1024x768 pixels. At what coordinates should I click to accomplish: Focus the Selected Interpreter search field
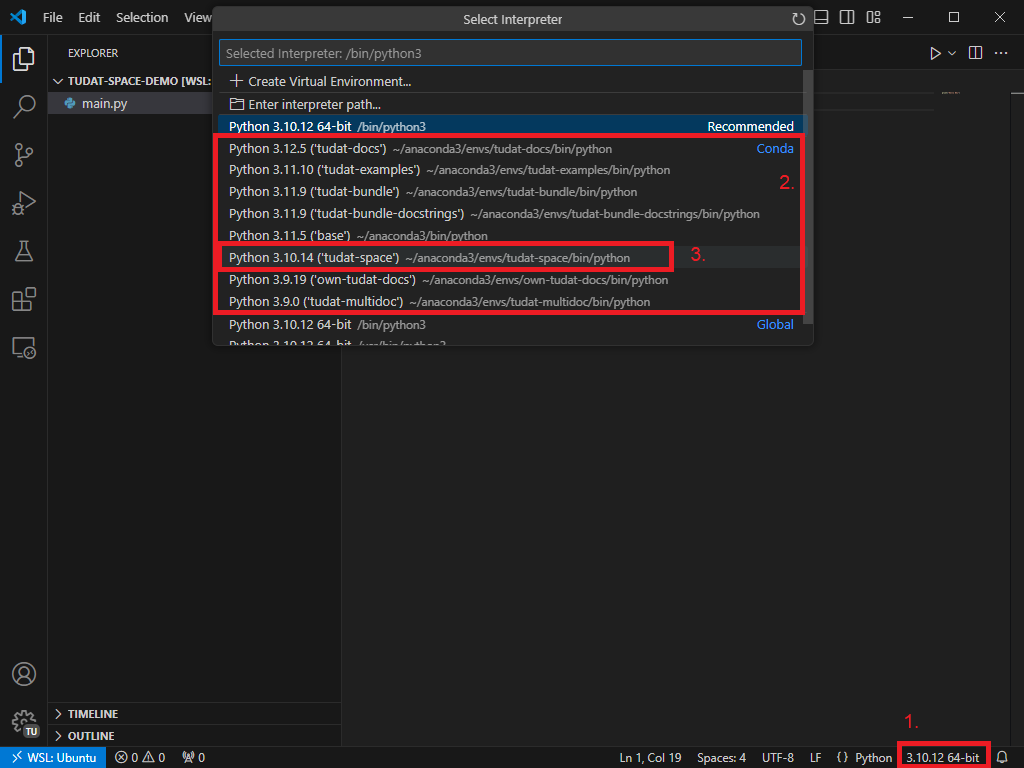point(510,53)
